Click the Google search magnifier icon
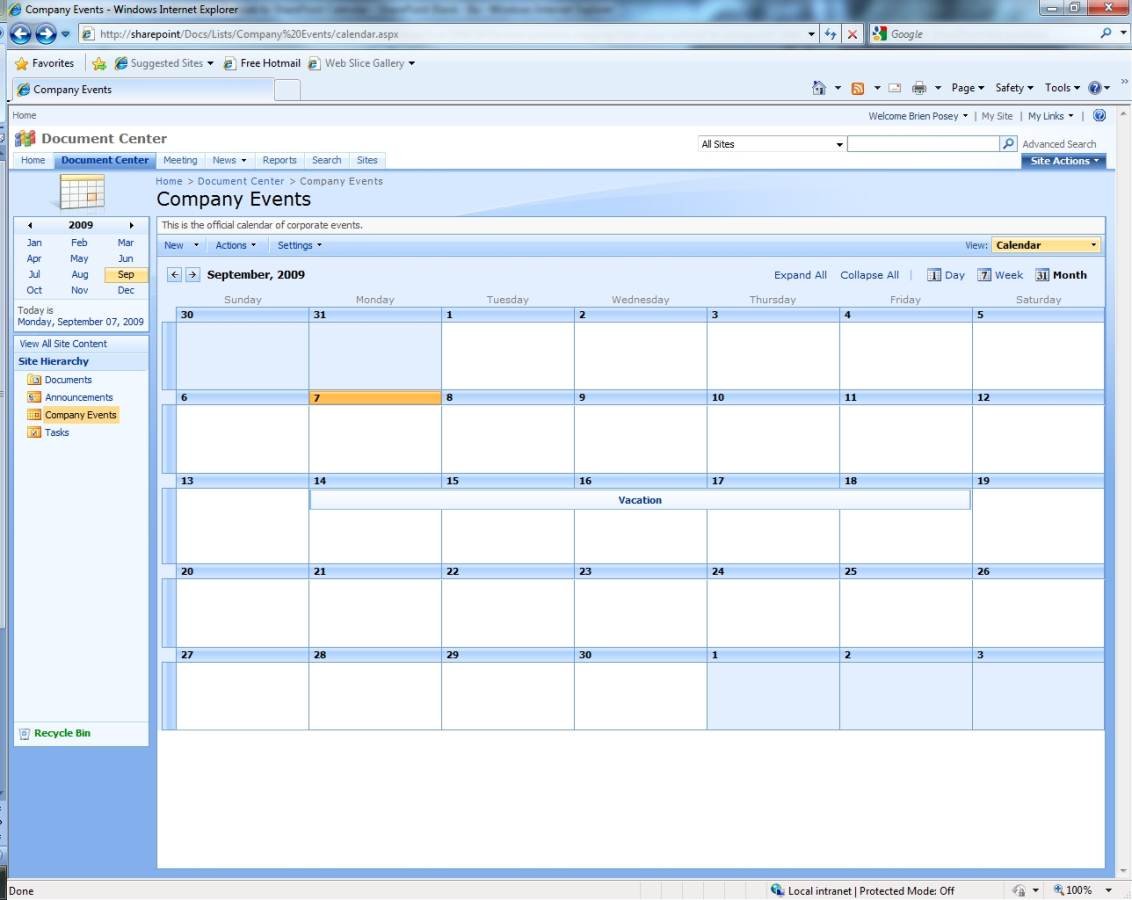This screenshot has height=900, width=1132. (x=1105, y=33)
